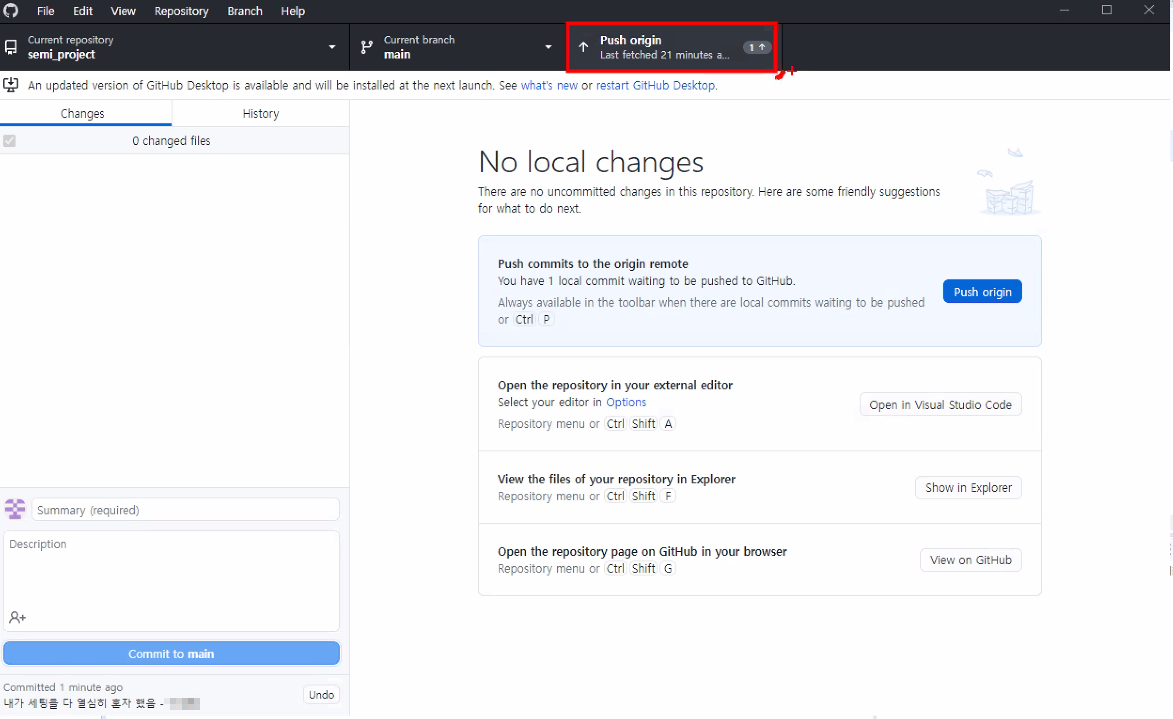The height and width of the screenshot is (719, 1173).
Task: Toggle the select all changed files checkbox
Action: coord(9,141)
